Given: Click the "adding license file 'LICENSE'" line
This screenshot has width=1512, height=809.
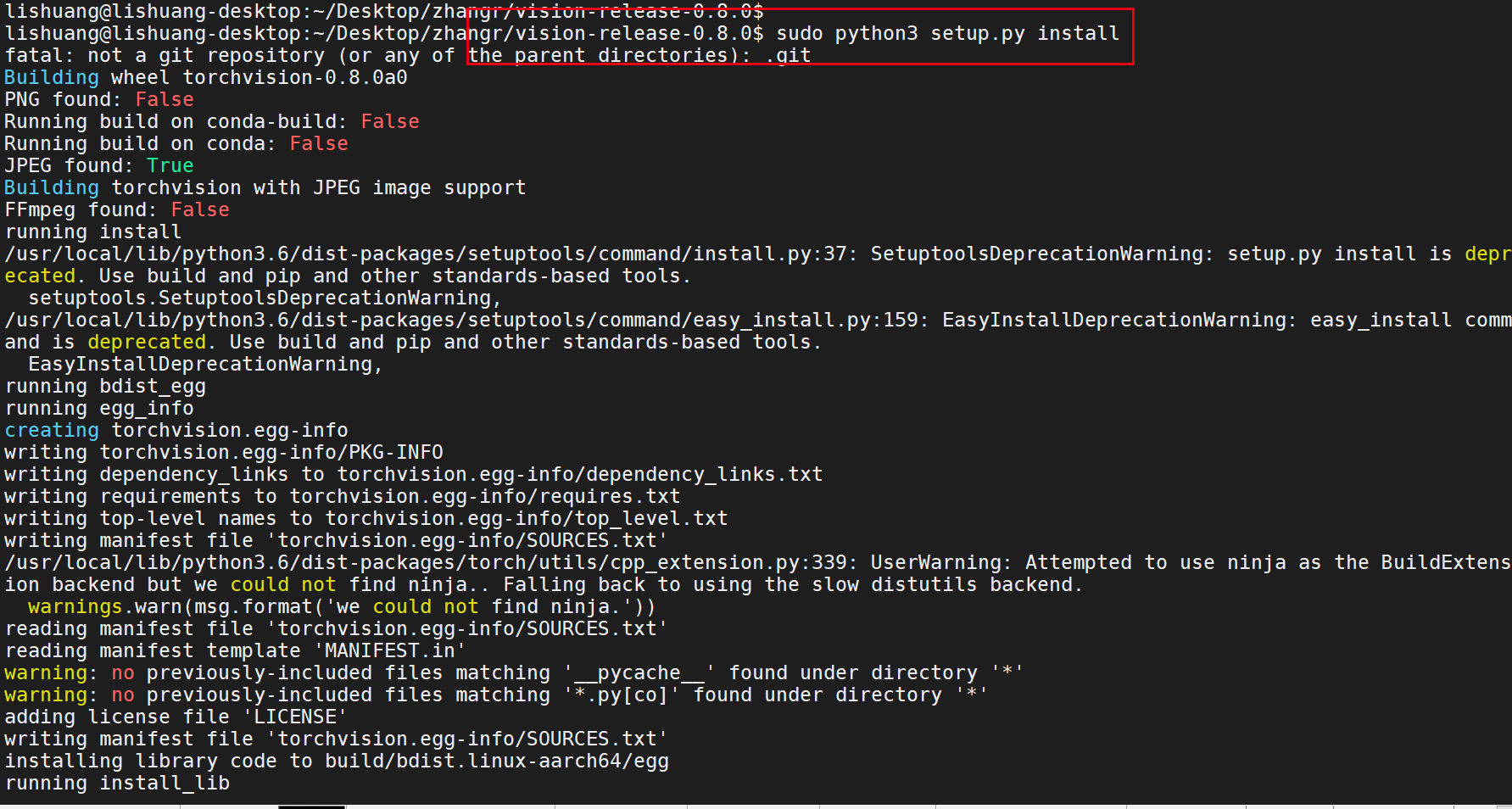Looking at the screenshot, I should tap(176, 717).
